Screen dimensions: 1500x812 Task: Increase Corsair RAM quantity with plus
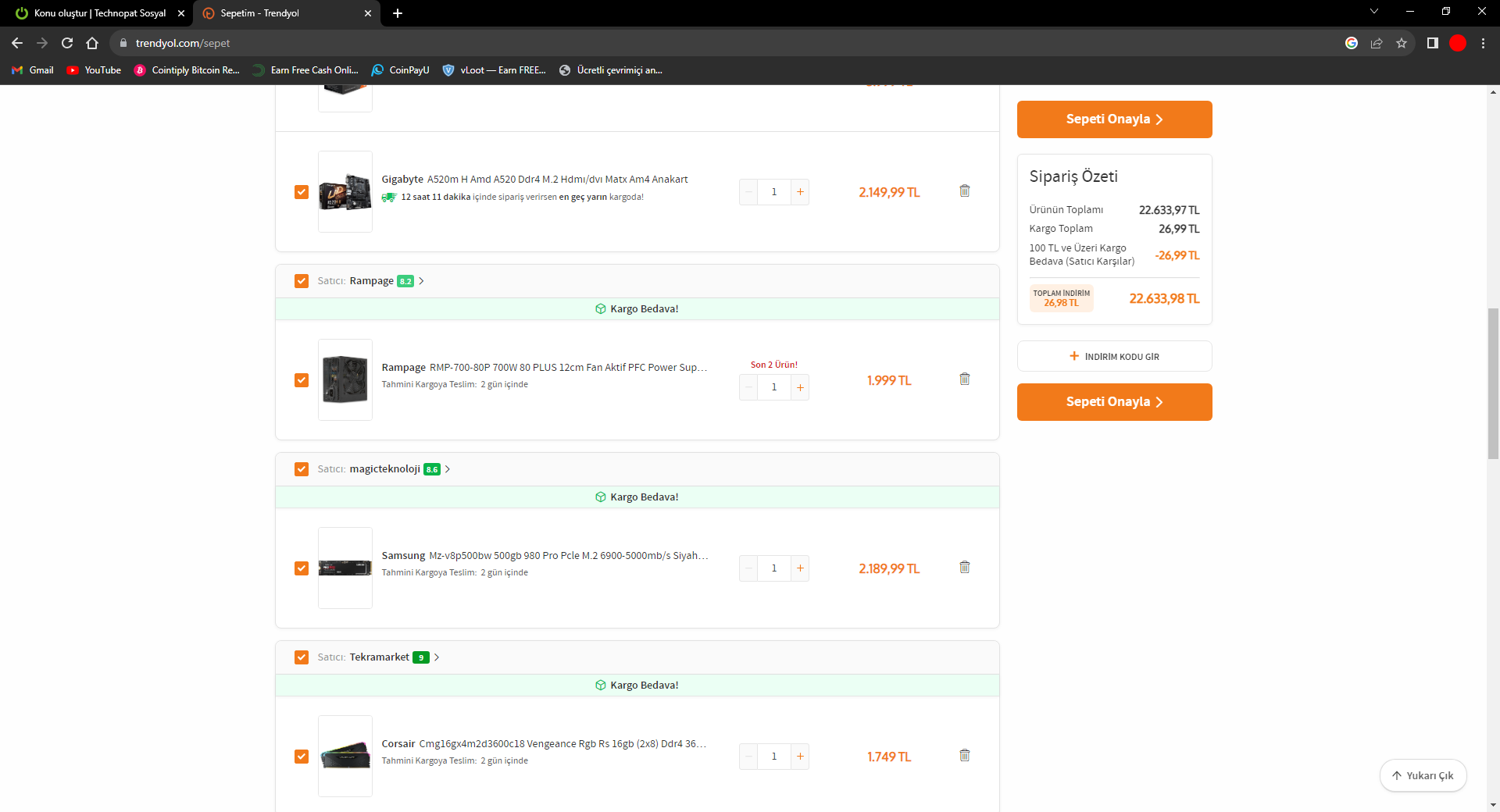tap(800, 757)
